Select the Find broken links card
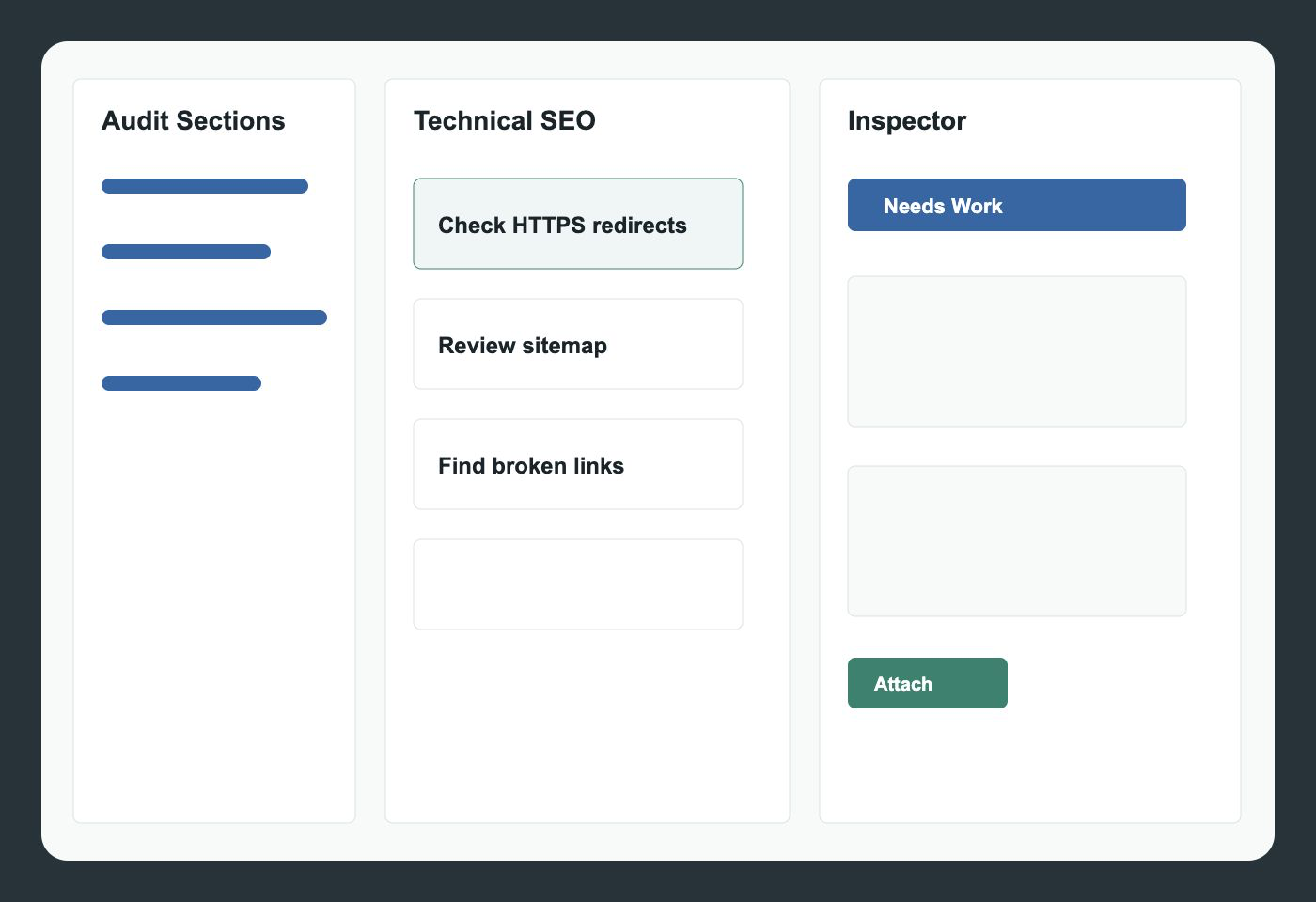Screen dimensions: 1316x902 (x=578, y=464)
